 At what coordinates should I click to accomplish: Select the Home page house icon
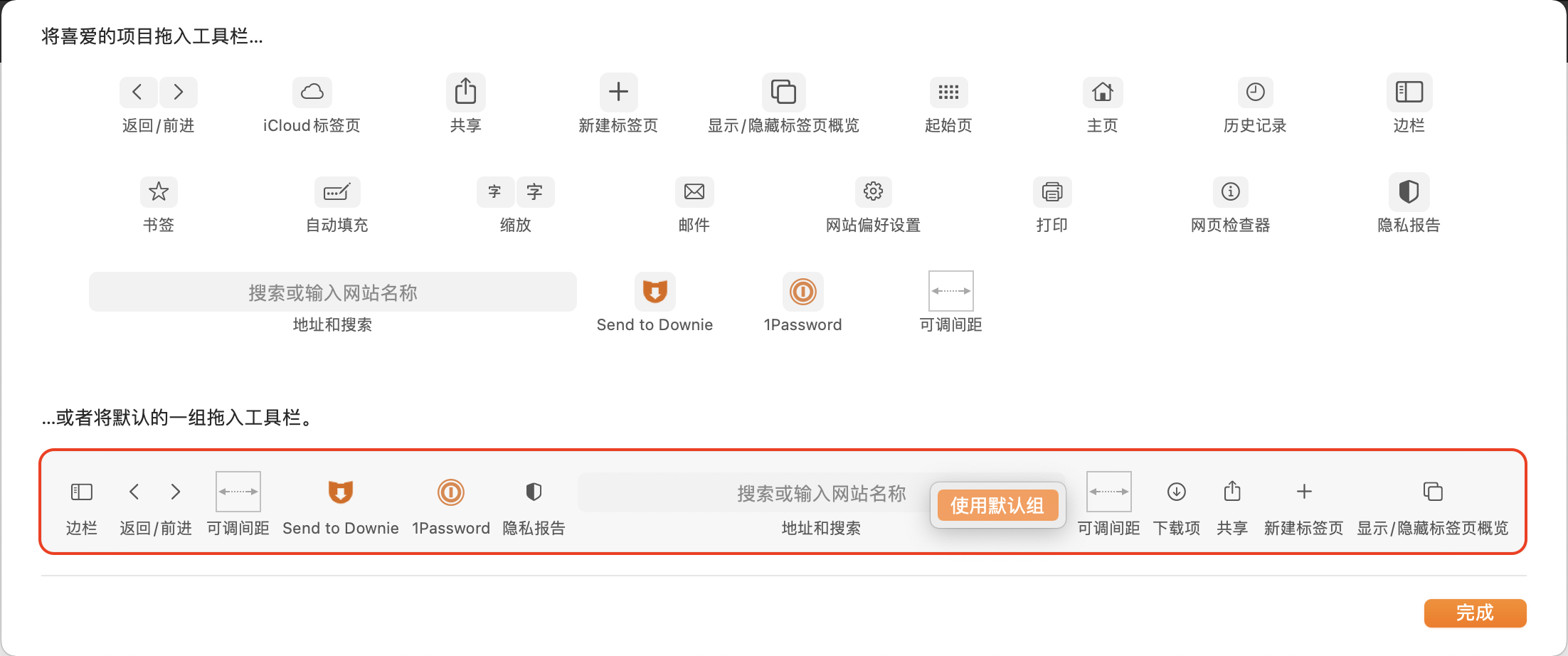(1102, 92)
